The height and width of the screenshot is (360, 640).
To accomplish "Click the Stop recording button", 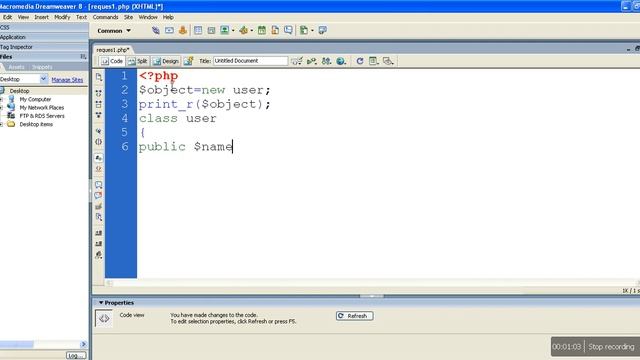I will pos(611,347).
